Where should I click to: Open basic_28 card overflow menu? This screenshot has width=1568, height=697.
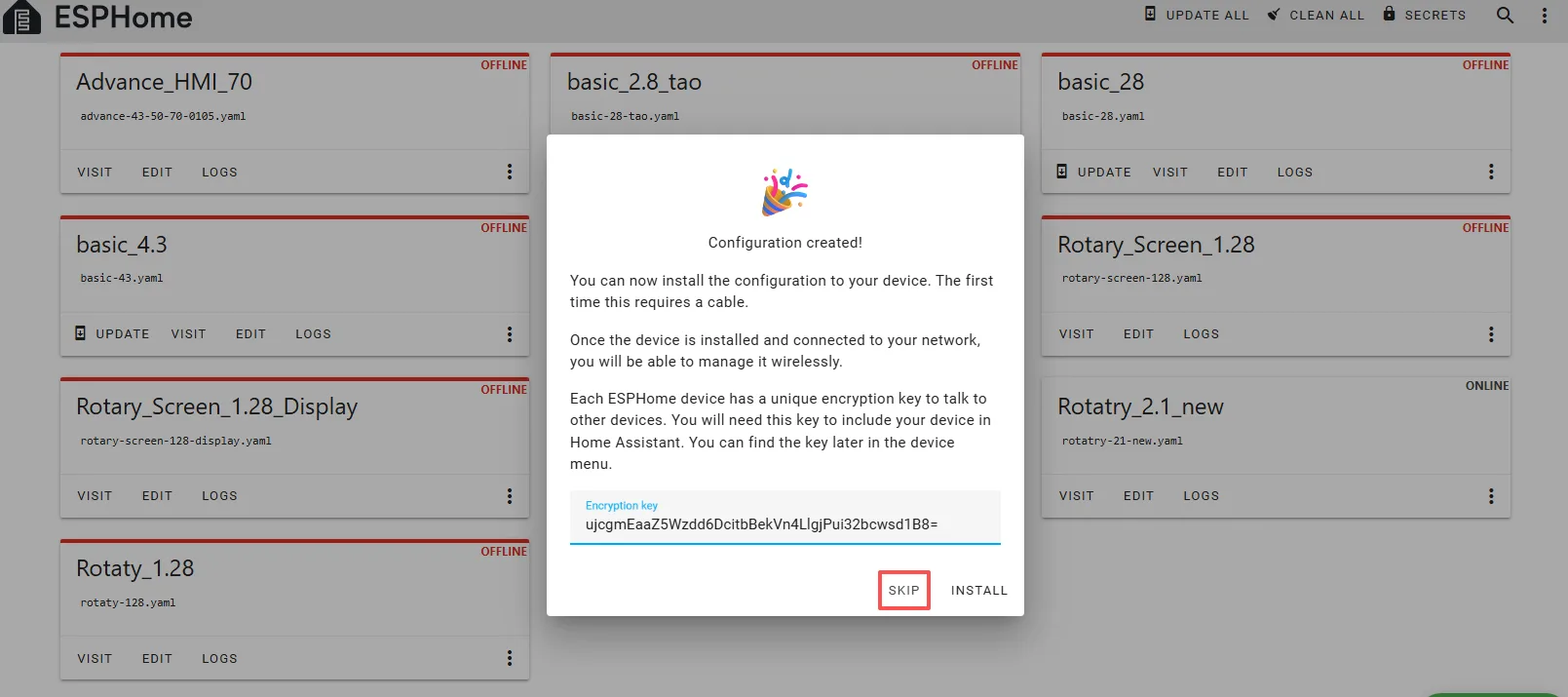coord(1490,172)
